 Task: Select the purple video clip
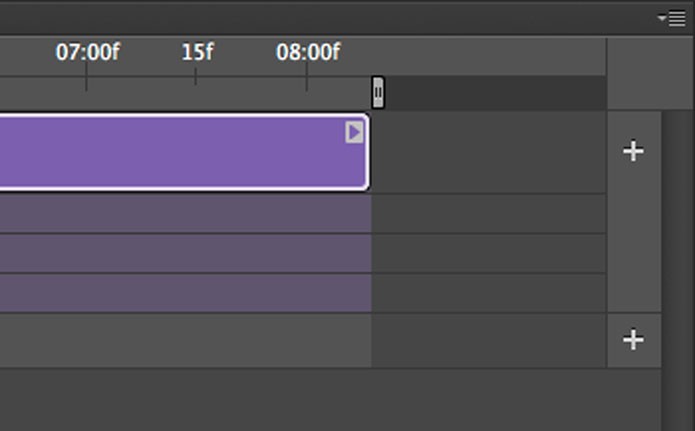[x=184, y=152]
